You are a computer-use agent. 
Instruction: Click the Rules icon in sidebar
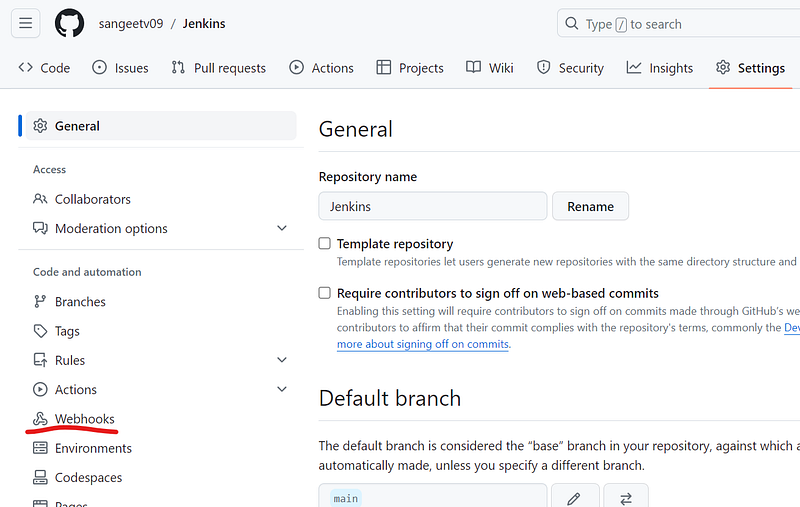click(40, 360)
